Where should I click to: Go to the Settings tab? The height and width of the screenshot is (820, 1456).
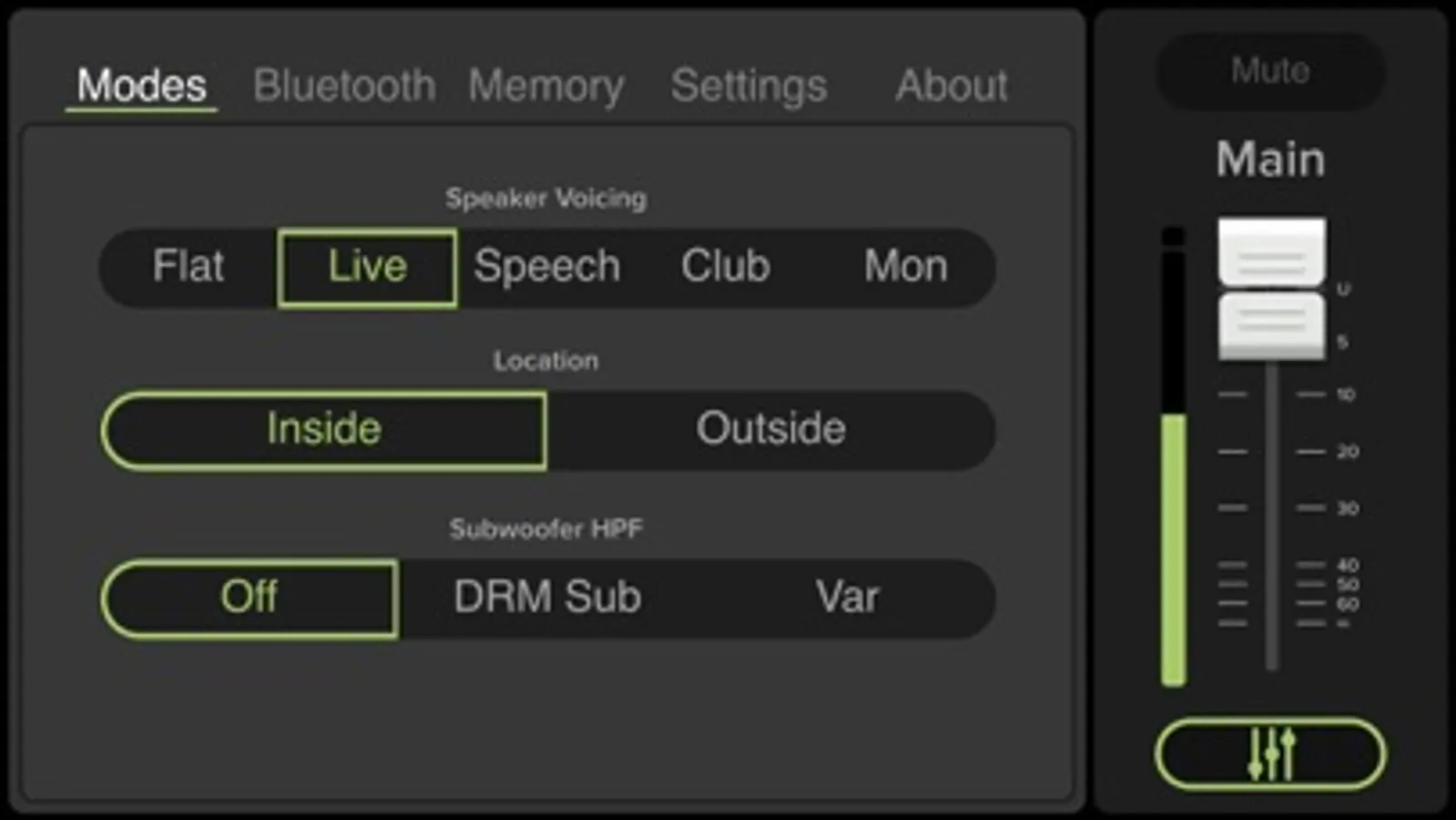click(748, 86)
